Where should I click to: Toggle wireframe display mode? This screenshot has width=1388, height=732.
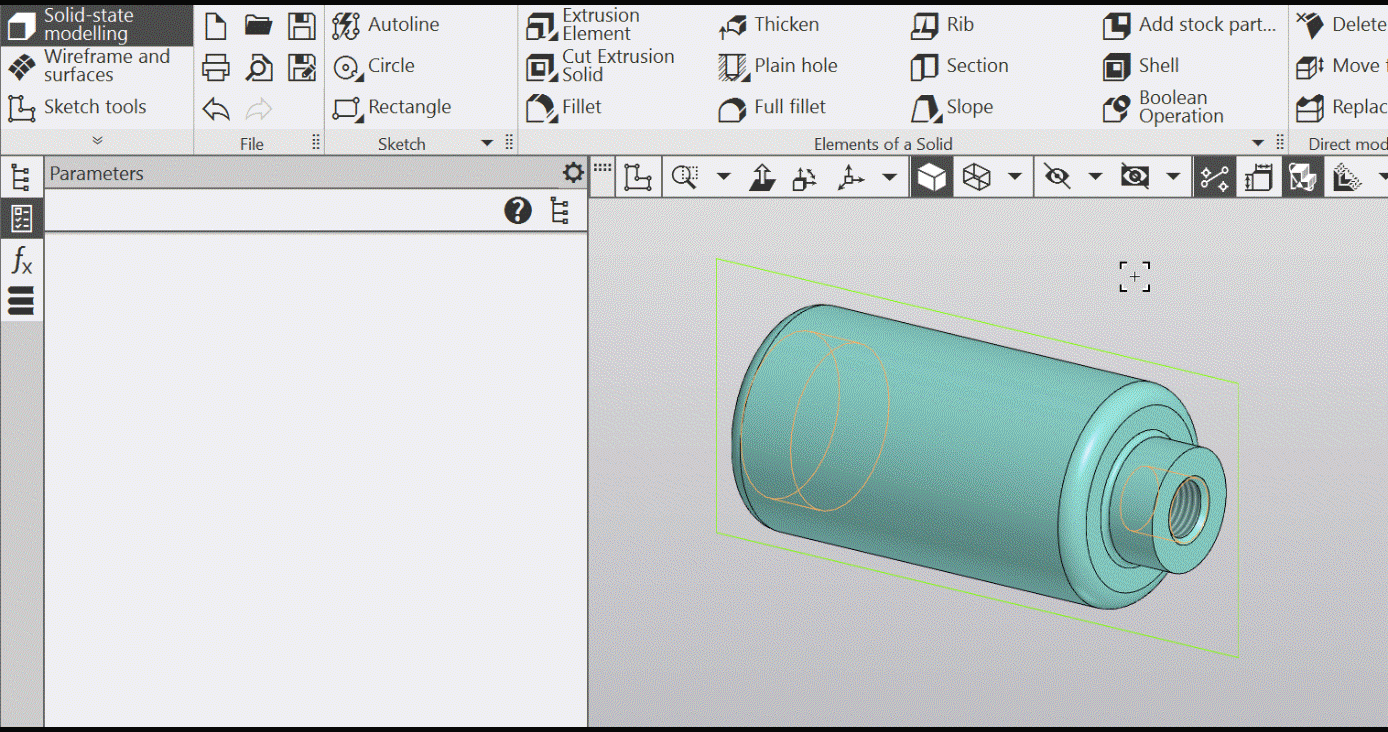976,178
